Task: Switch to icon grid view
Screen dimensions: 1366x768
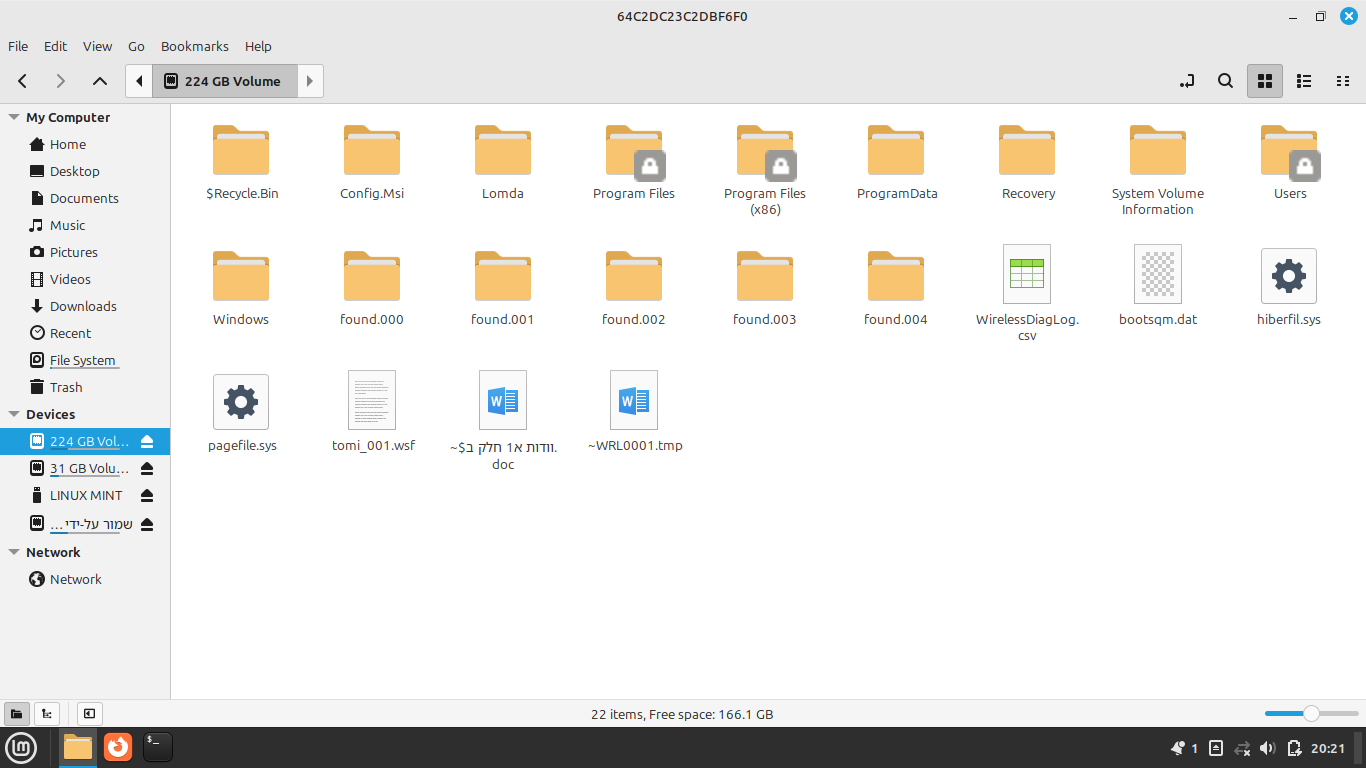Action: click(x=1265, y=81)
